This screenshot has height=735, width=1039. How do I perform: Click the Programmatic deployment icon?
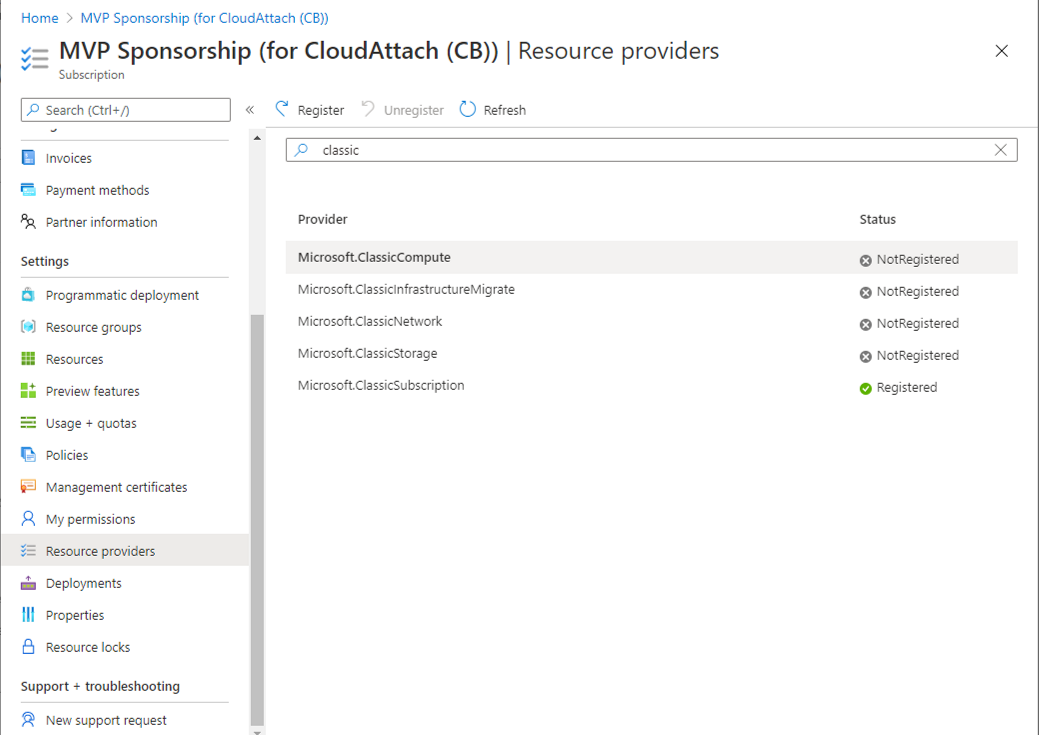point(28,294)
